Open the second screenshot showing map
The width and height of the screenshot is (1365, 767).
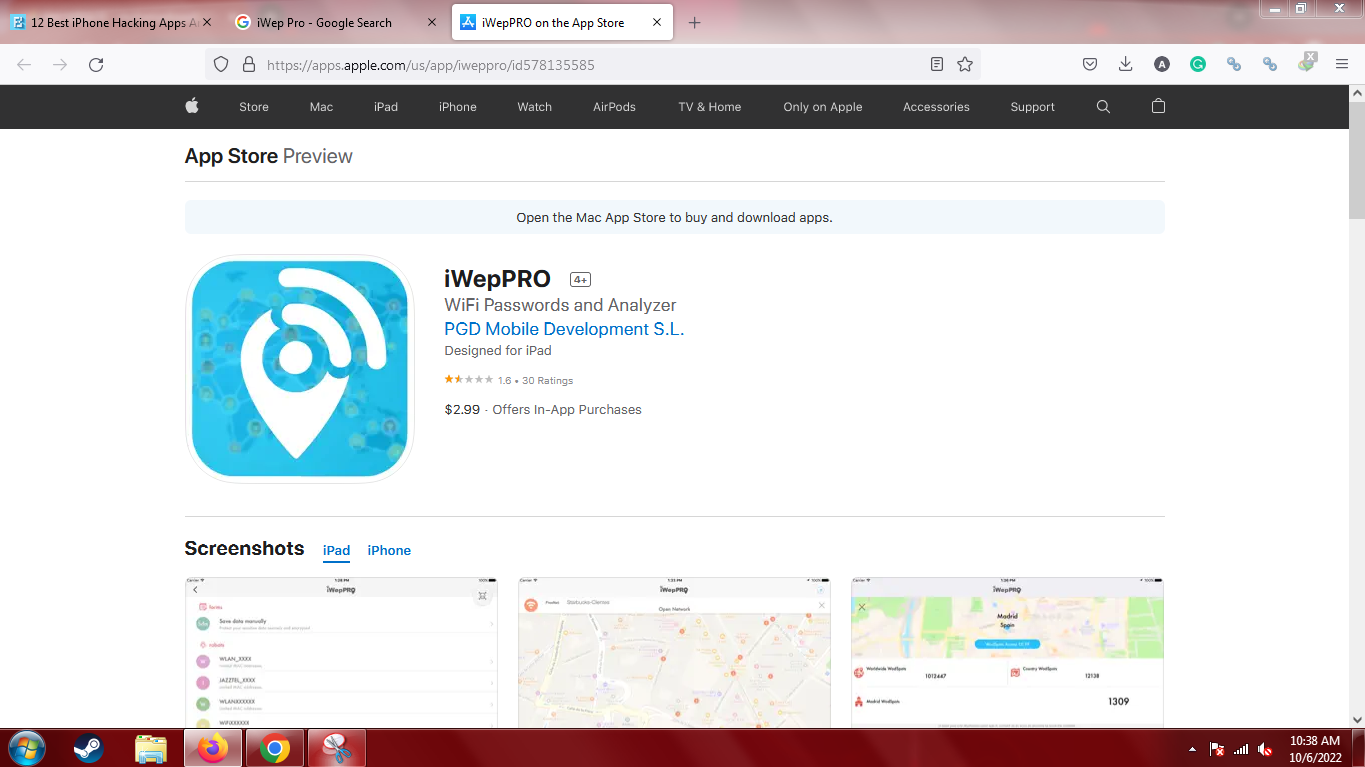[674, 652]
